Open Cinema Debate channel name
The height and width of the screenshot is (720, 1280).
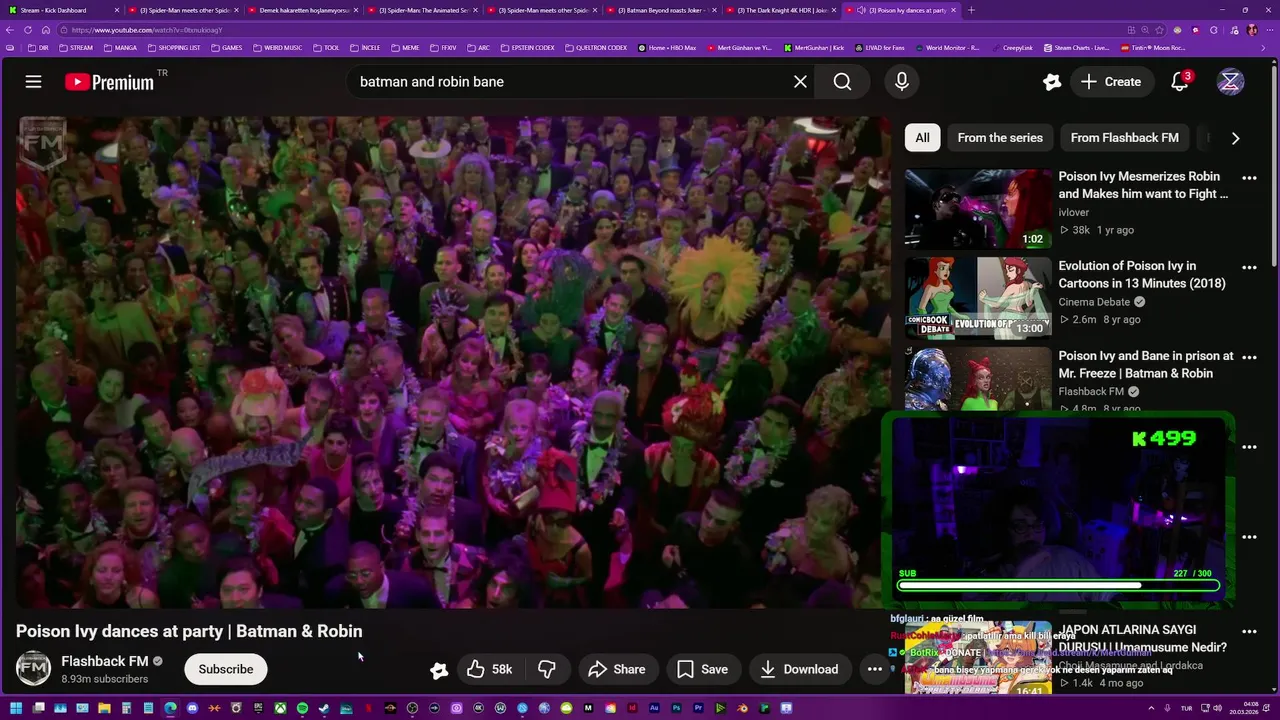pos(1094,302)
